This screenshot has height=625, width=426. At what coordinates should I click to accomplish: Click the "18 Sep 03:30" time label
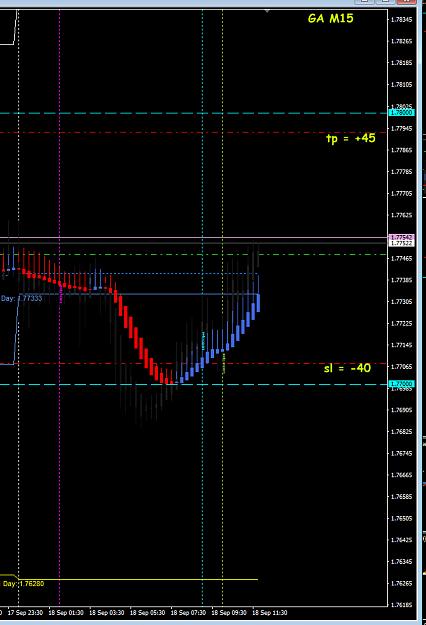click(107, 613)
